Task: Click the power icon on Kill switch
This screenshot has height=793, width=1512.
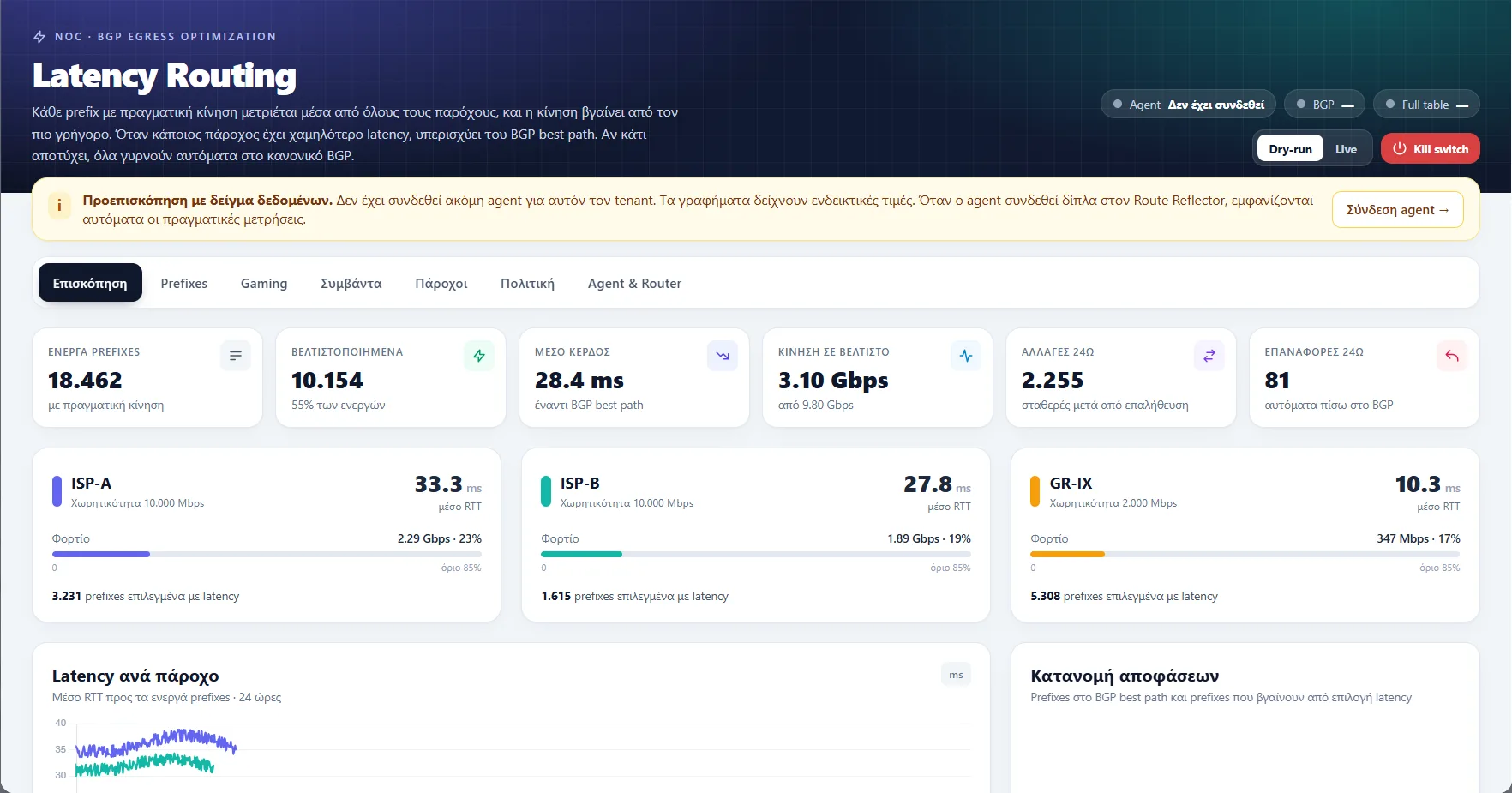Action: tap(1400, 148)
